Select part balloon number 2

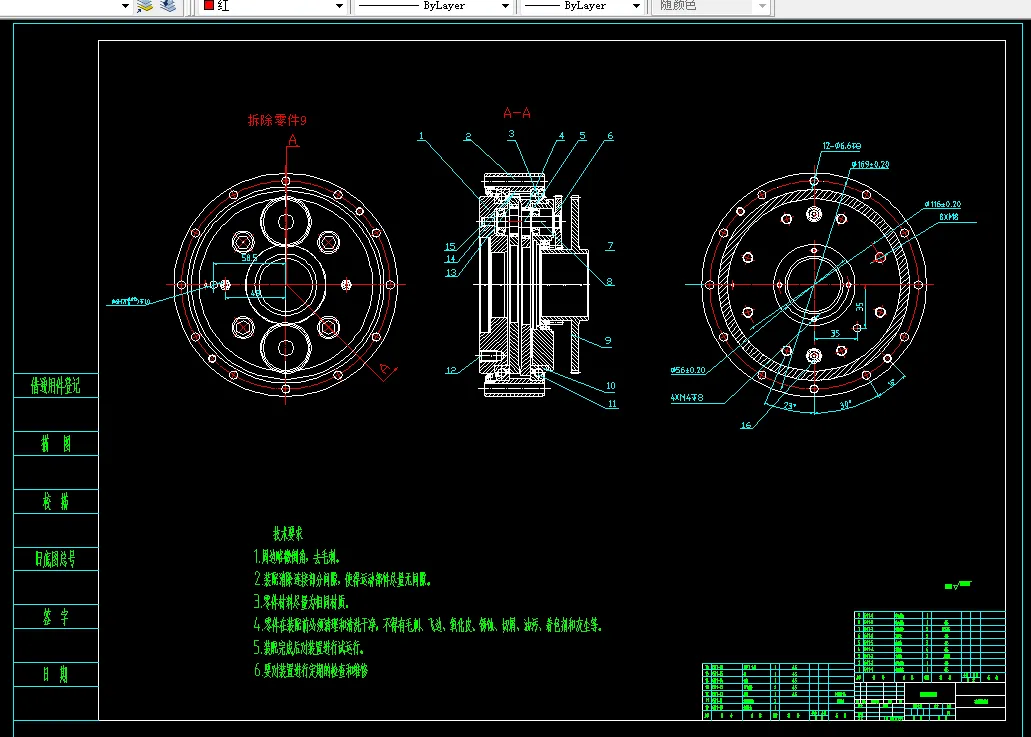(x=468, y=137)
